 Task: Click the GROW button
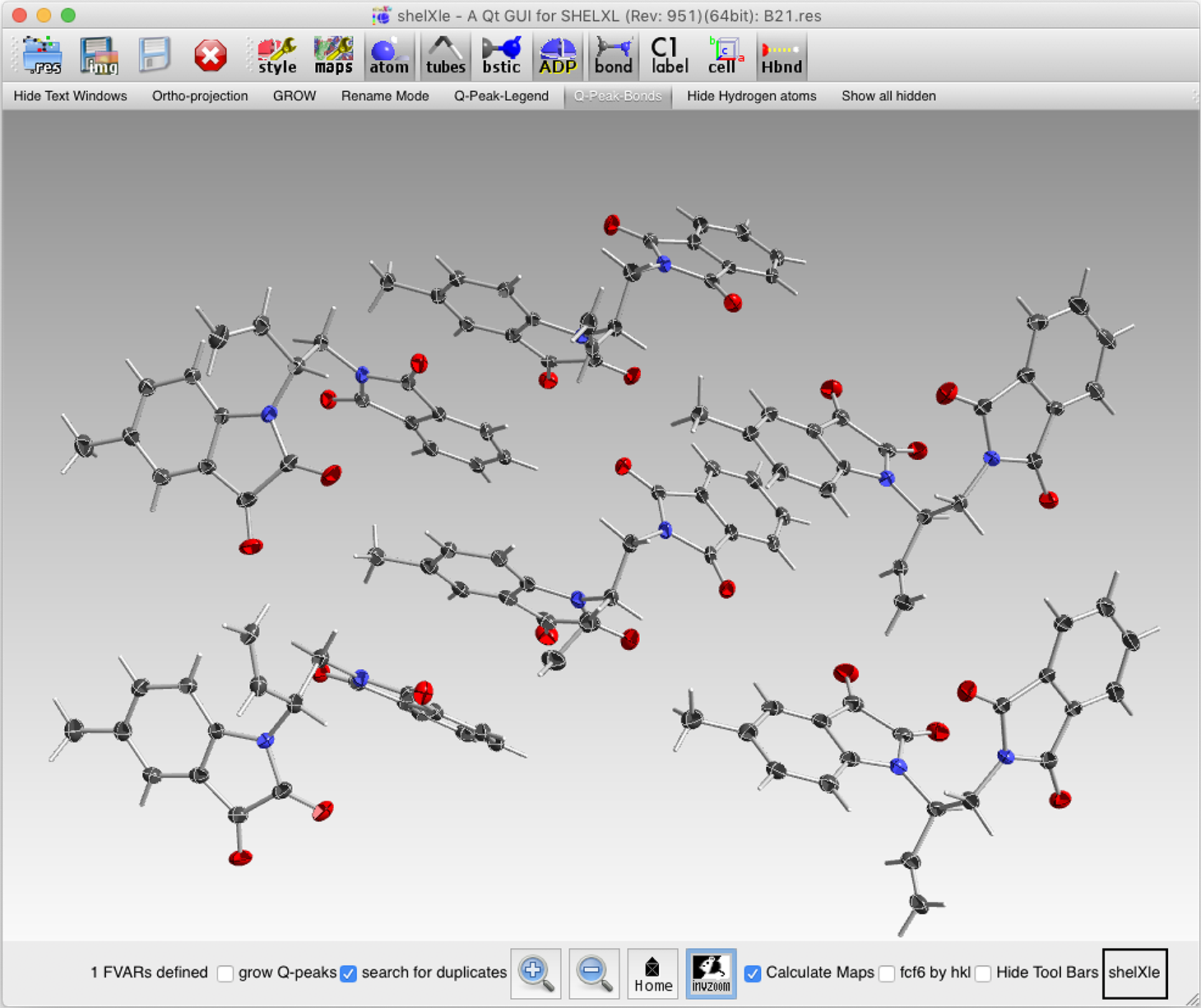point(294,96)
